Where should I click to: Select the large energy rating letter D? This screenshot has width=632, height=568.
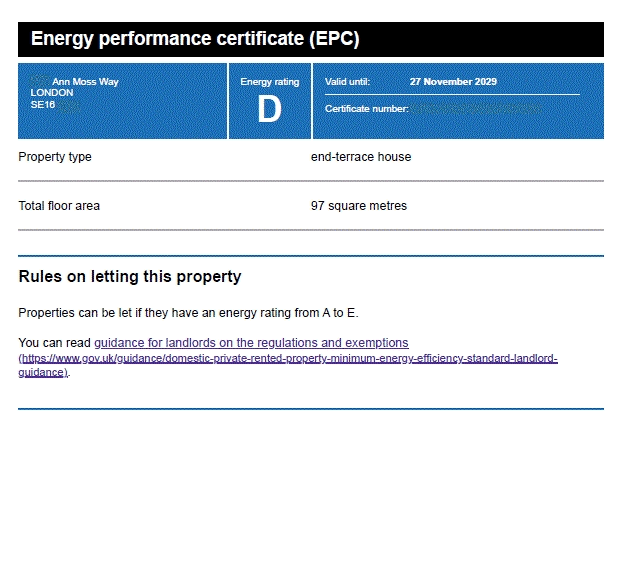(x=269, y=110)
